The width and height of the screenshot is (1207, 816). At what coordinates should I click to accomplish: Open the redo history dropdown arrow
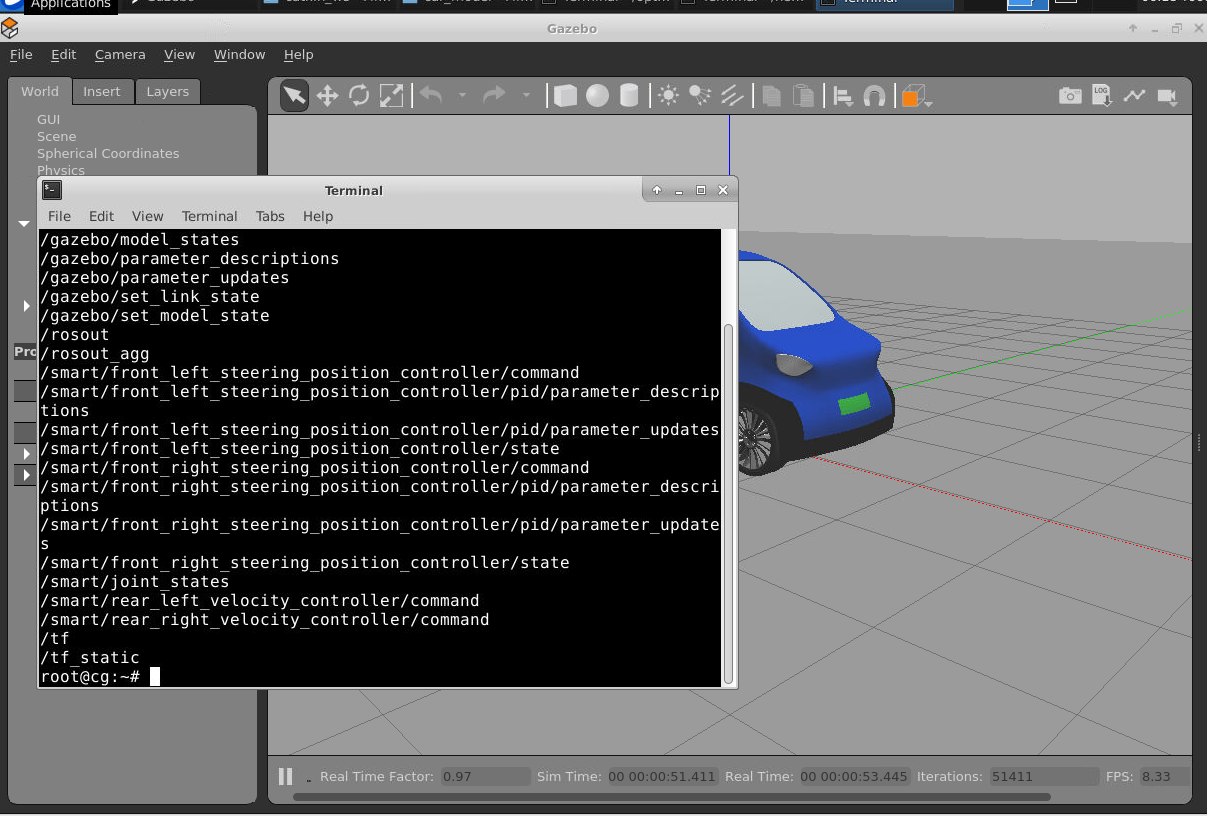point(526,95)
